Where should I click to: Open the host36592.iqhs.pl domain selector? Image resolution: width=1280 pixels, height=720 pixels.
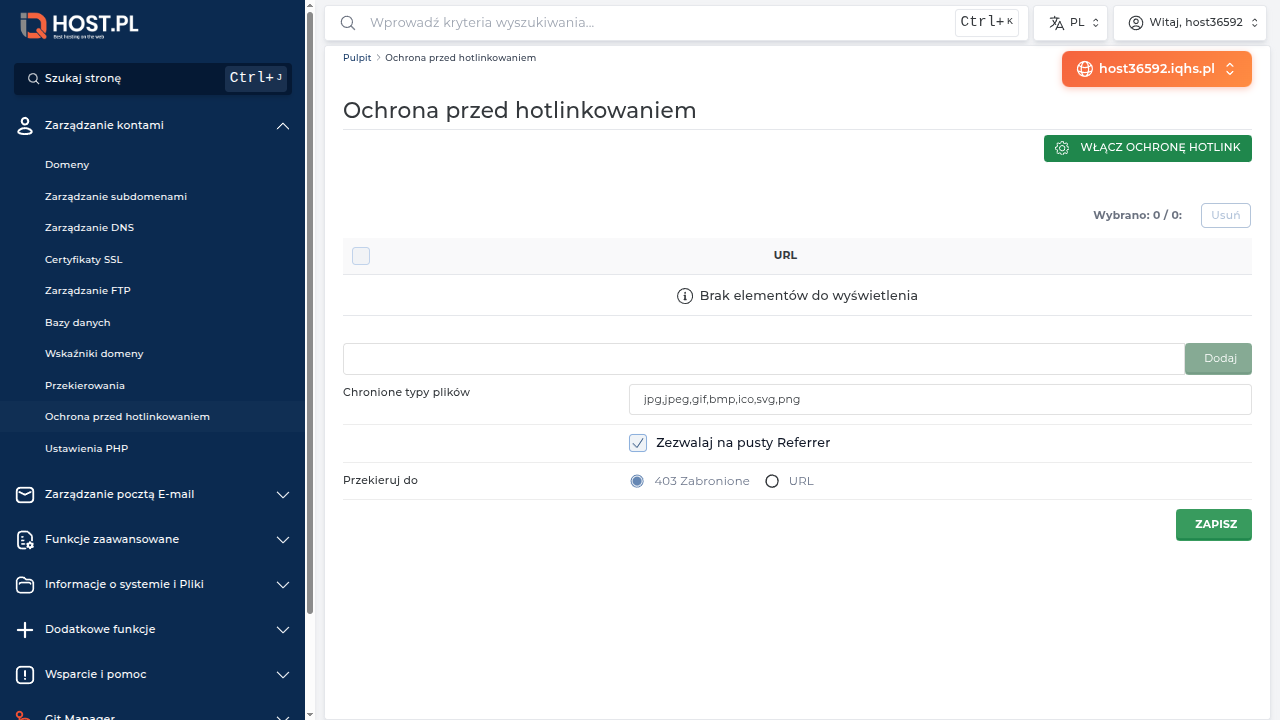(1157, 69)
